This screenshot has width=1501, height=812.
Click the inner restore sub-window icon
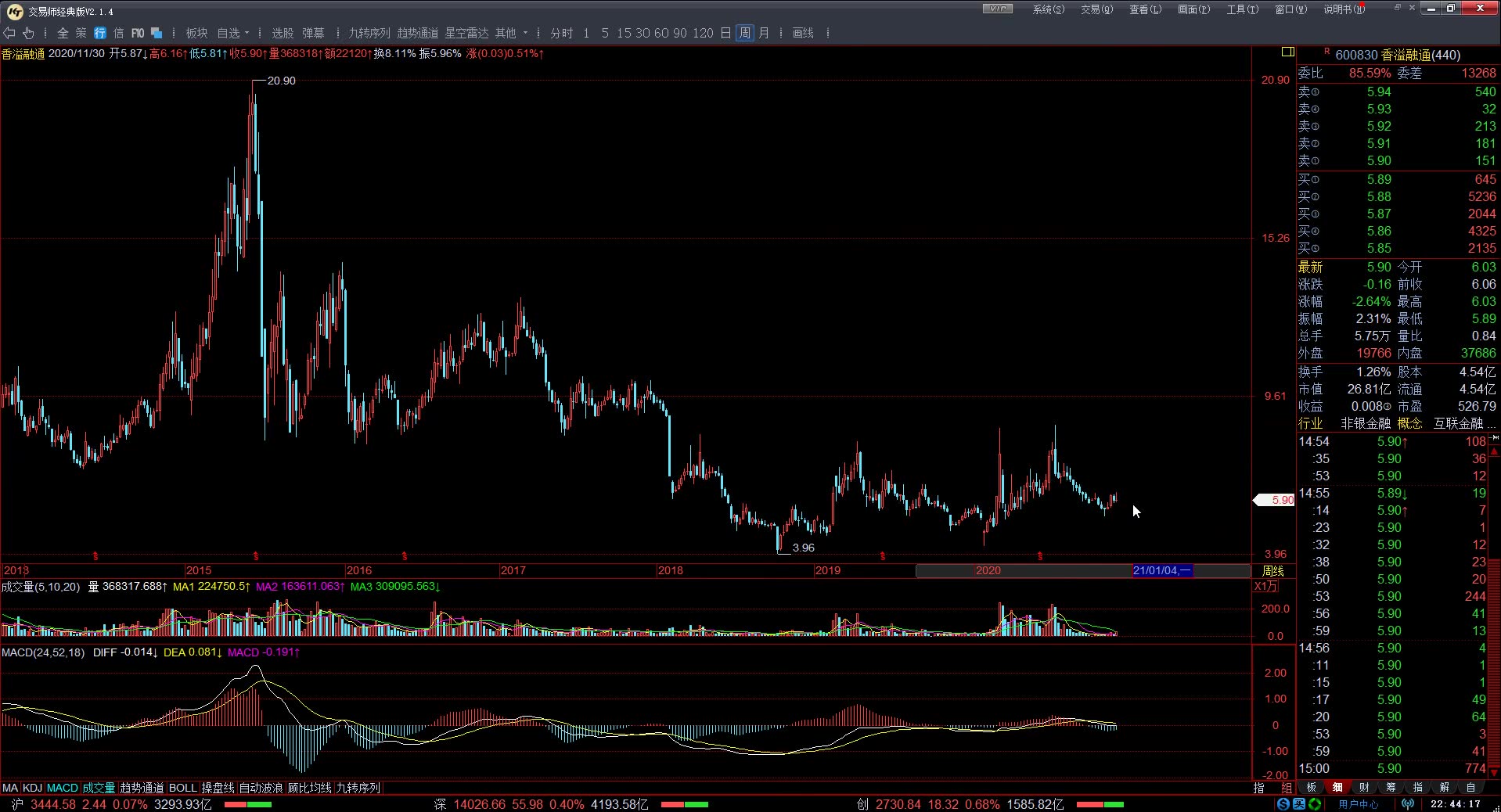(x=1397, y=8)
